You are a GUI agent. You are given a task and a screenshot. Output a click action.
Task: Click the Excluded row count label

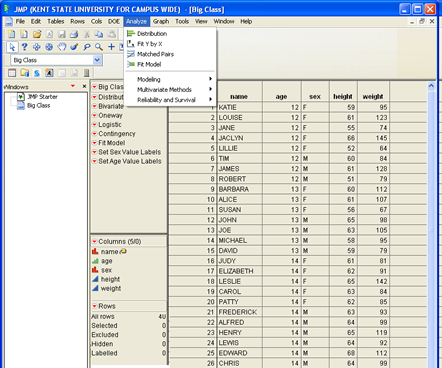pyautogui.click(x=105, y=335)
